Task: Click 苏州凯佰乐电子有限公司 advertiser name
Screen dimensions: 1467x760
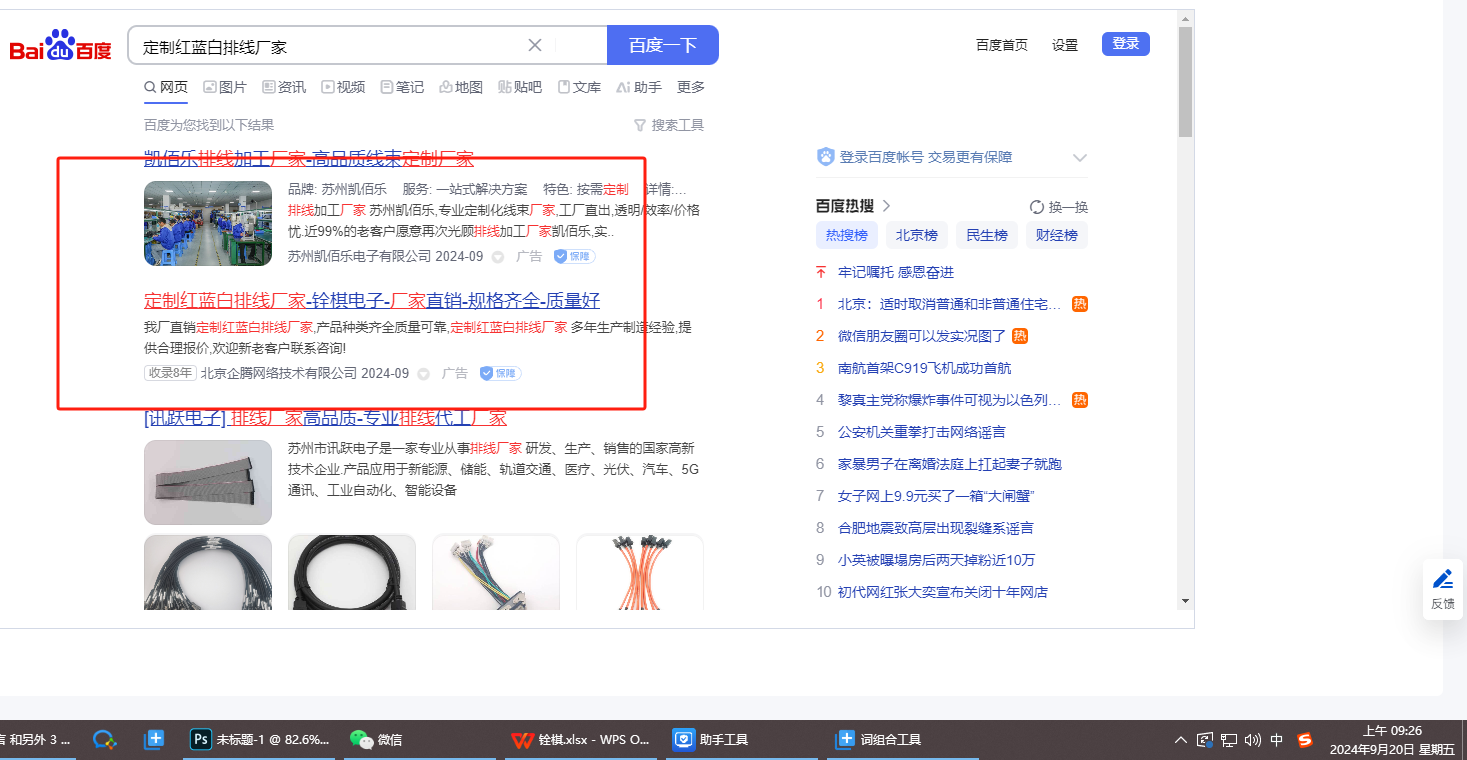Action: [x=359, y=256]
